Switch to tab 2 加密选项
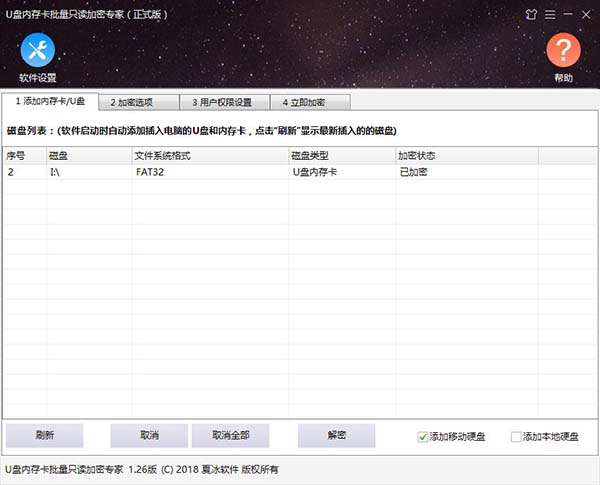This screenshot has height=485, width=600. pyautogui.click(x=139, y=102)
